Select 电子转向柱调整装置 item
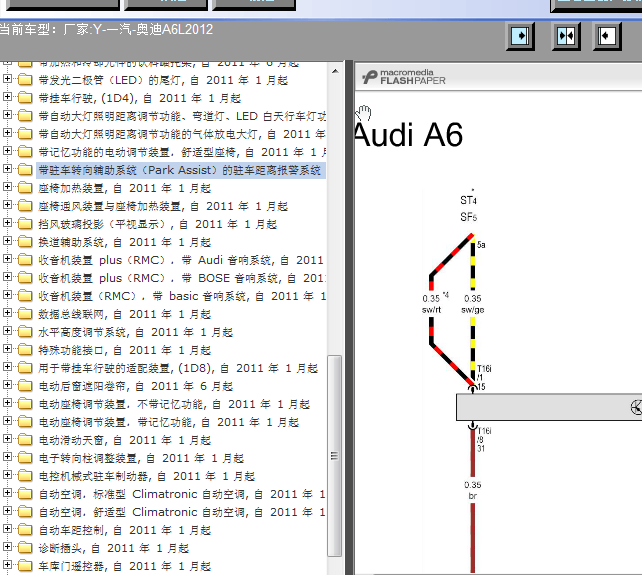Image resolution: width=642 pixels, height=575 pixels. click(x=141, y=459)
